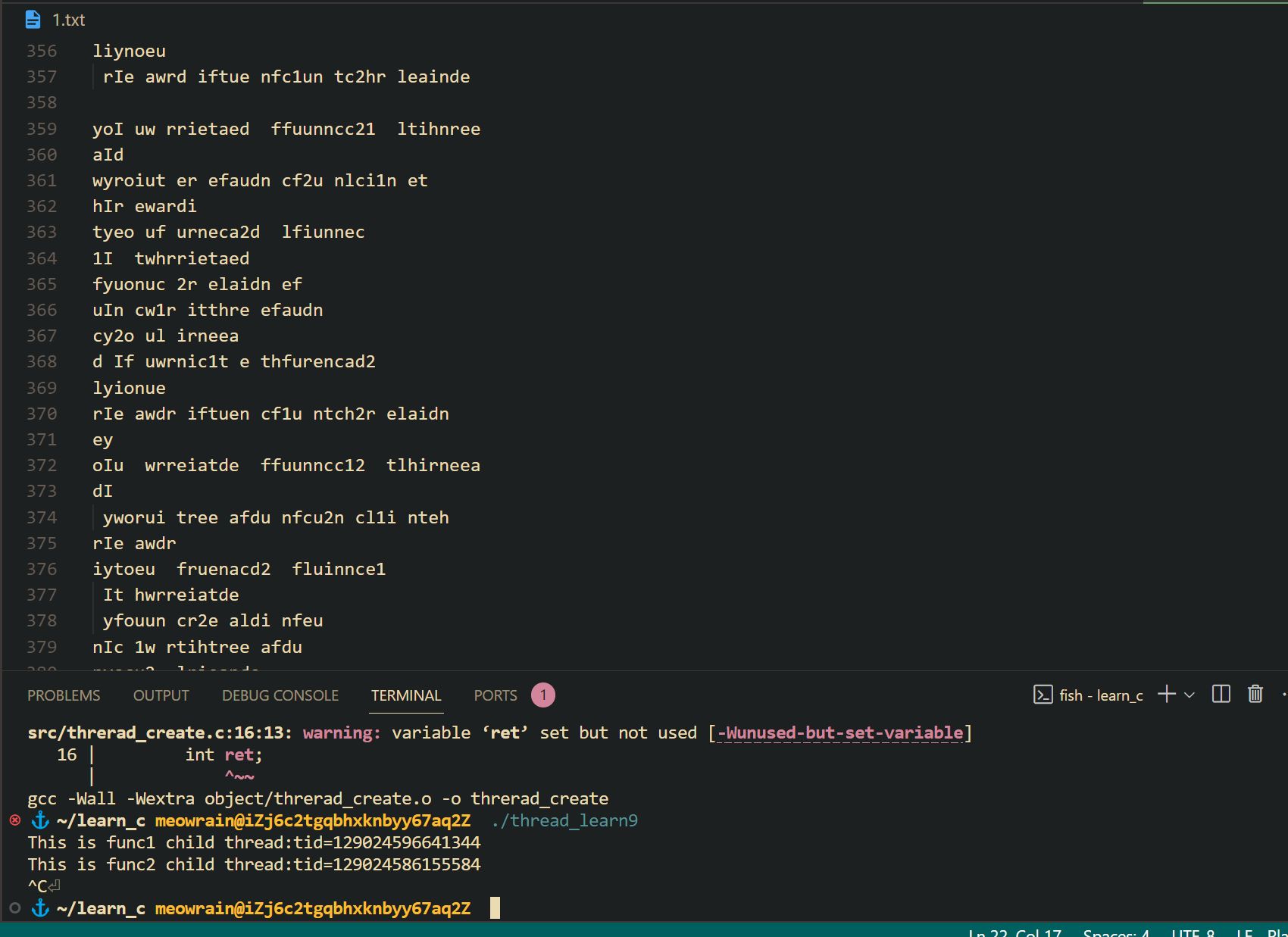This screenshot has height=937, width=1288.
Task: Select the fish - learn_c terminal icon
Action: (1043, 695)
